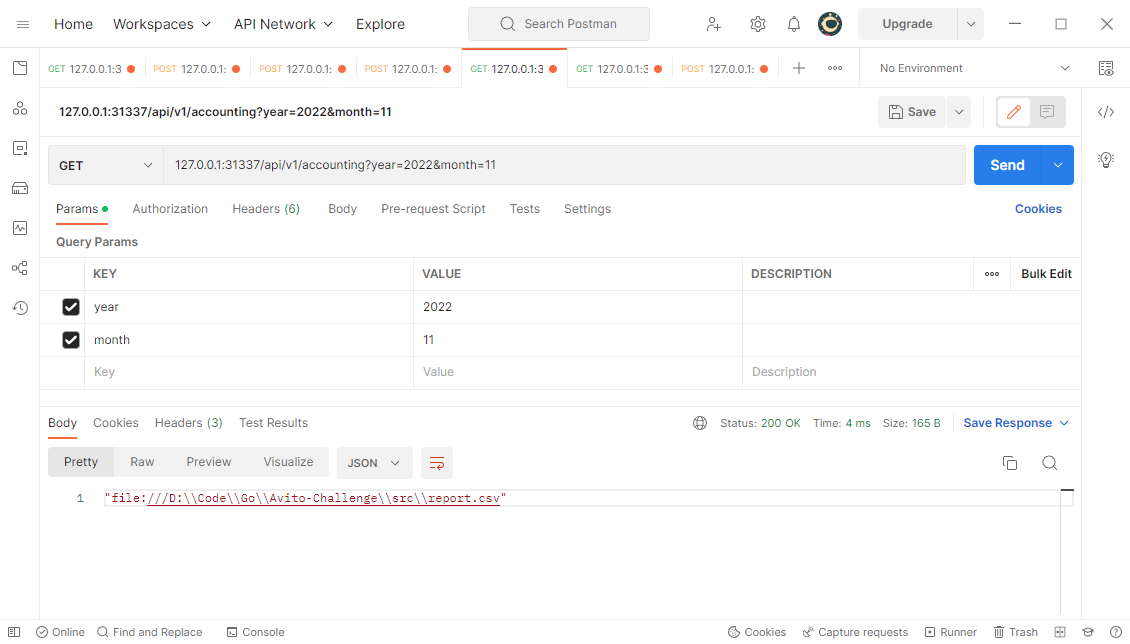The height and width of the screenshot is (644, 1130).
Task: Open the Collections sidebar panel
Action: point(20,68)
